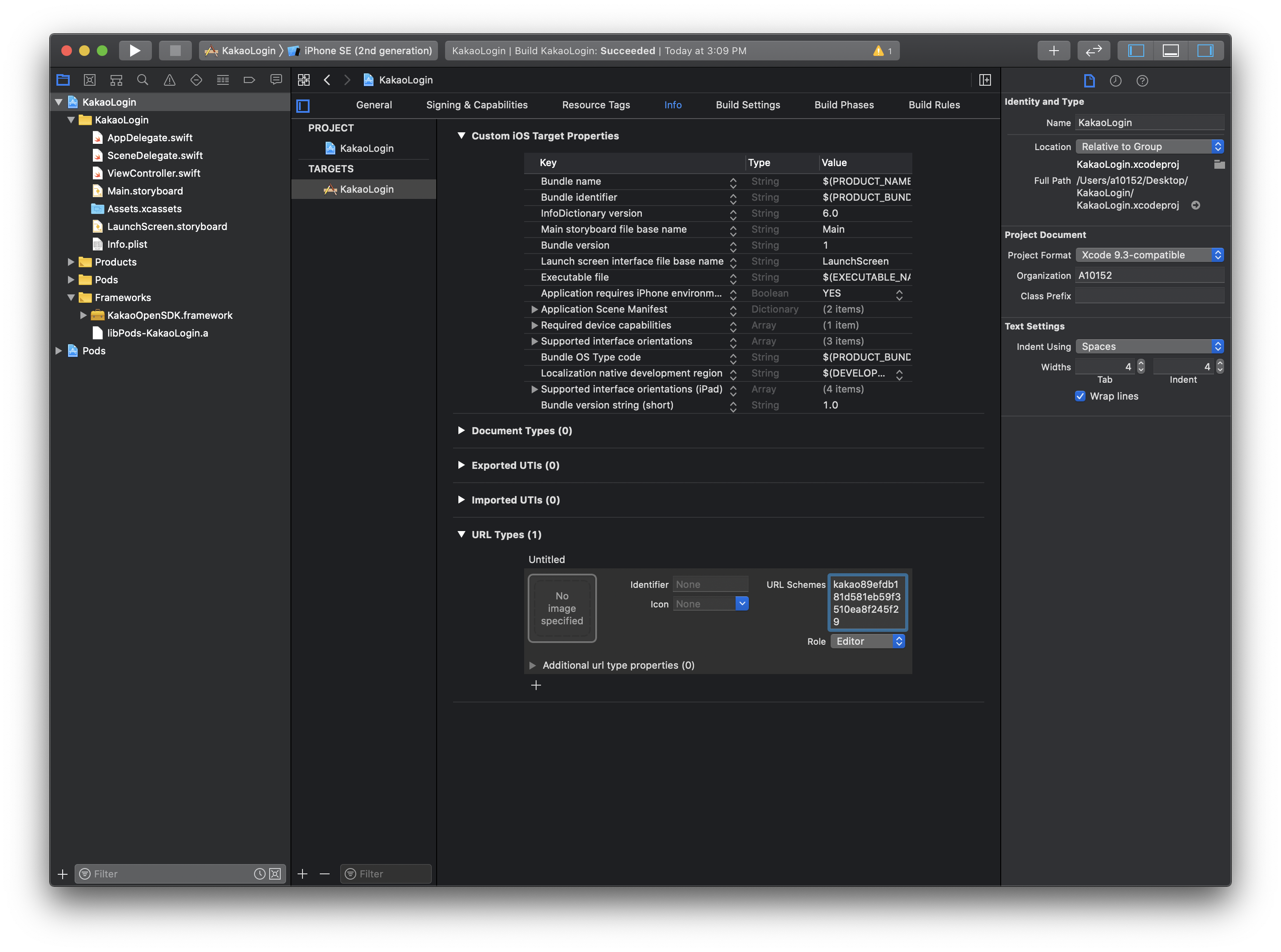1281x952 pixels.
Task: Open the Quick Help inspector icon
Action: coord(1142,81)
